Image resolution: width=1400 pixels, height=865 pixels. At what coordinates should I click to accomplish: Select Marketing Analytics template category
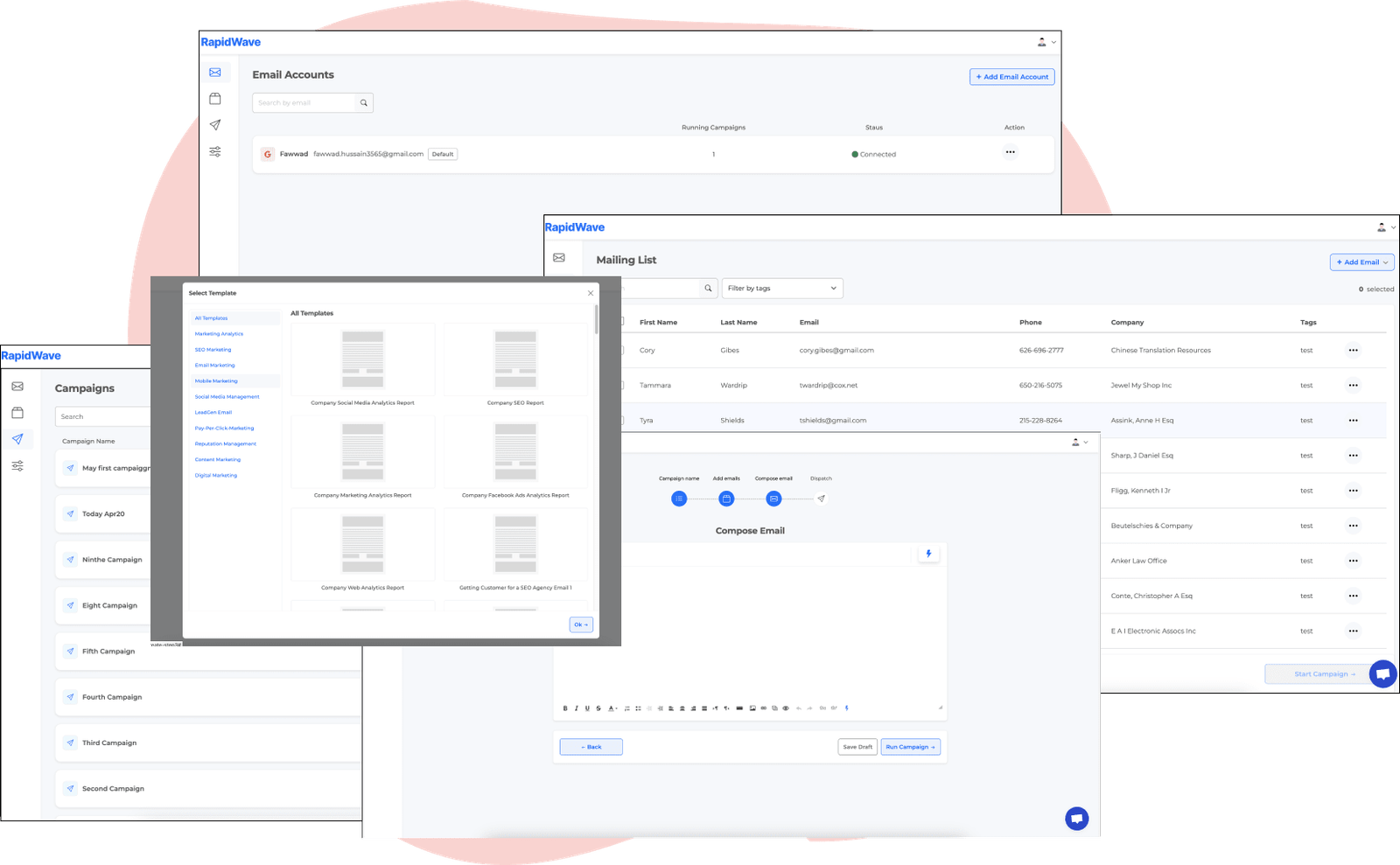click(x=219, y=334)
